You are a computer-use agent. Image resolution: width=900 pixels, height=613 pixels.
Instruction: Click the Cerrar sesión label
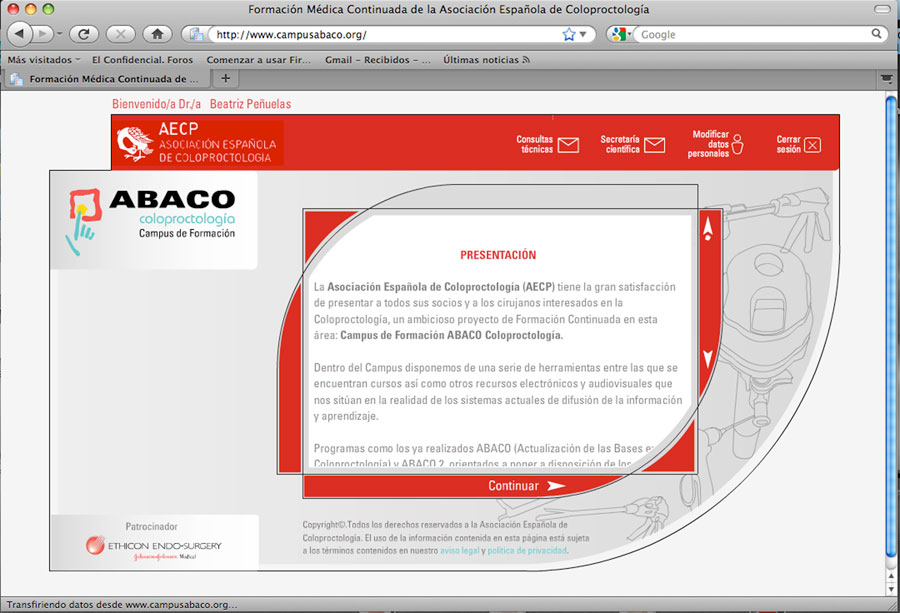pos(789,144)
